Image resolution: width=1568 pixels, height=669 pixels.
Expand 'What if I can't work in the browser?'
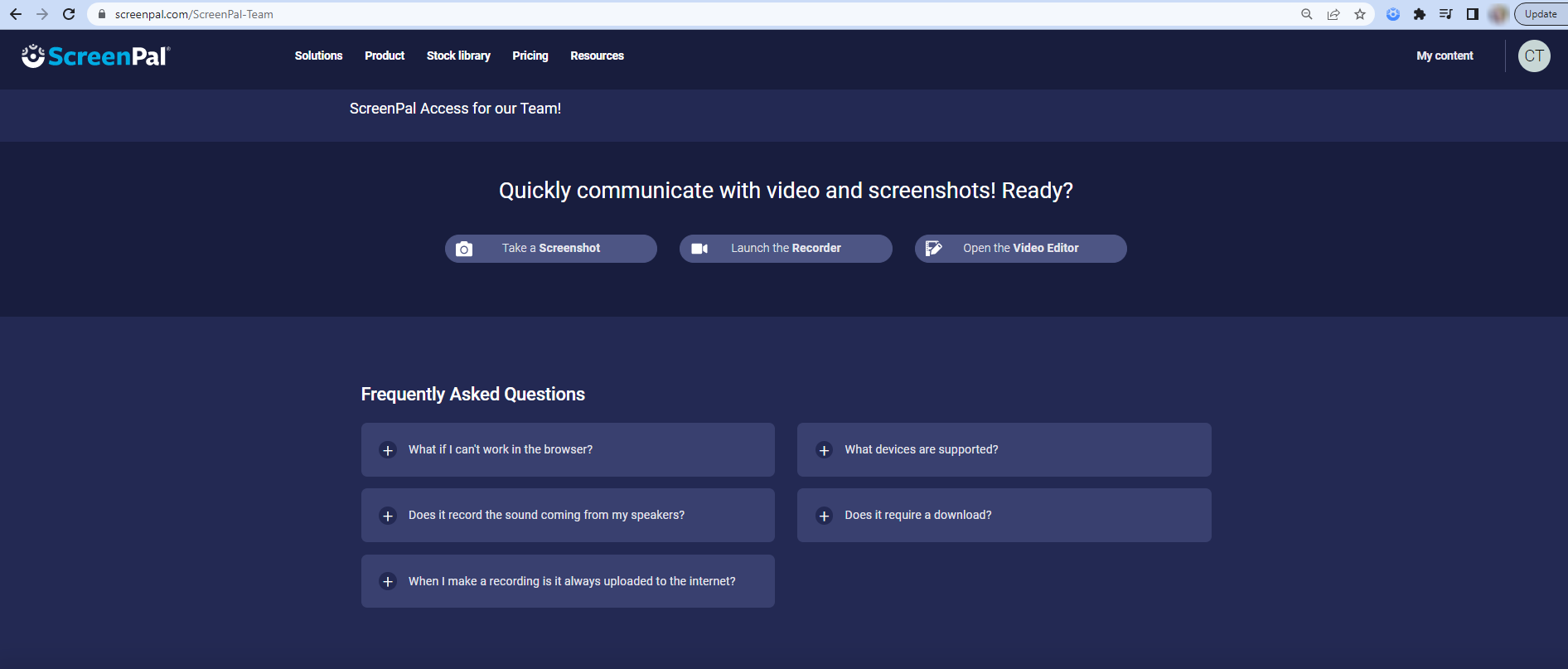click(x=568, y=449)
